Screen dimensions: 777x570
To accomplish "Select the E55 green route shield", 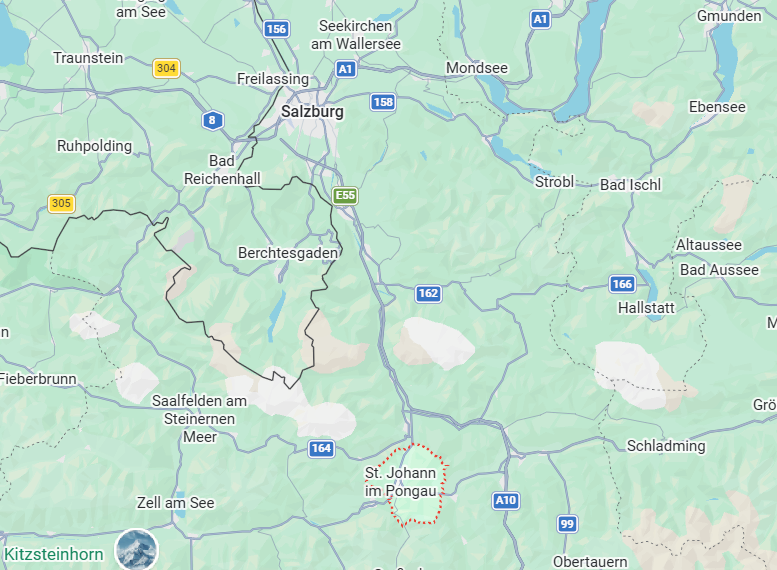I will 345,195.
